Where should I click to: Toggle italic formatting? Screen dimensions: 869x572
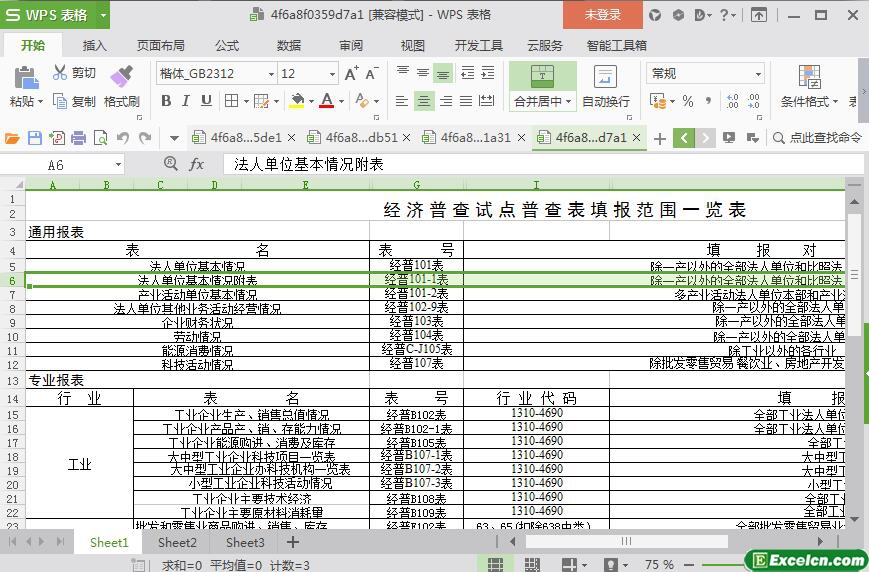pos(187,101)
